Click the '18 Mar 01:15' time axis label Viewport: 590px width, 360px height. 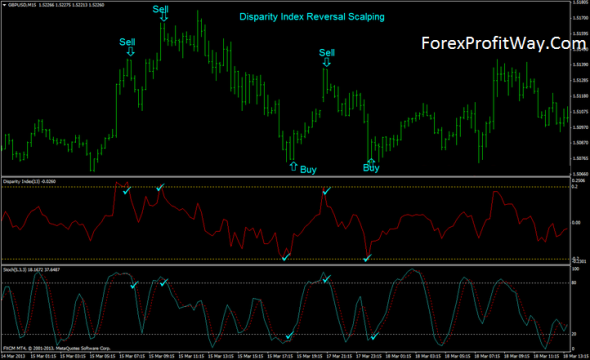pos(398,356)
